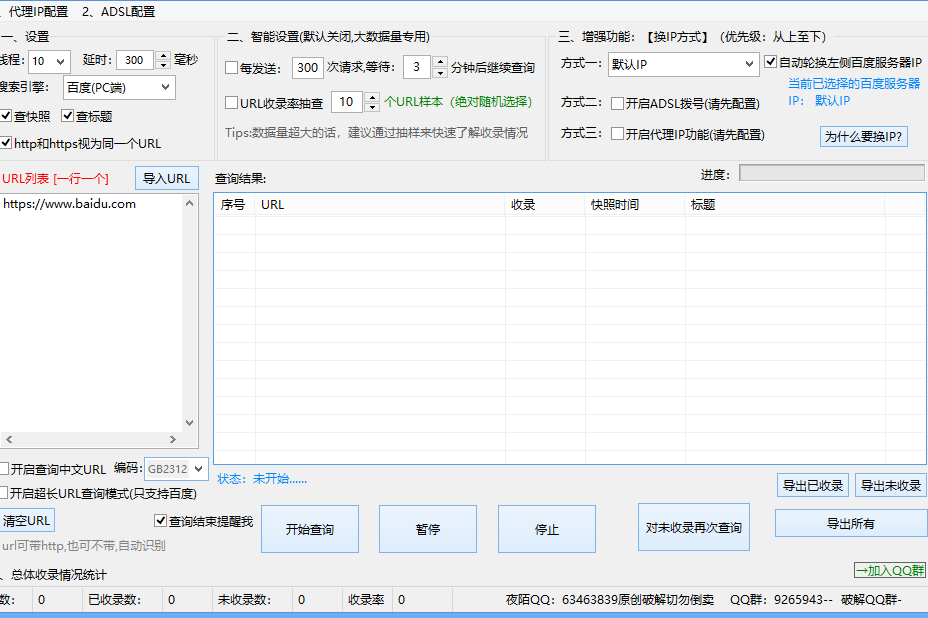Enable 开启ADSL拨号 option
Image resolution: width=928 pixels, height=618 pixels.
point(618,103)
